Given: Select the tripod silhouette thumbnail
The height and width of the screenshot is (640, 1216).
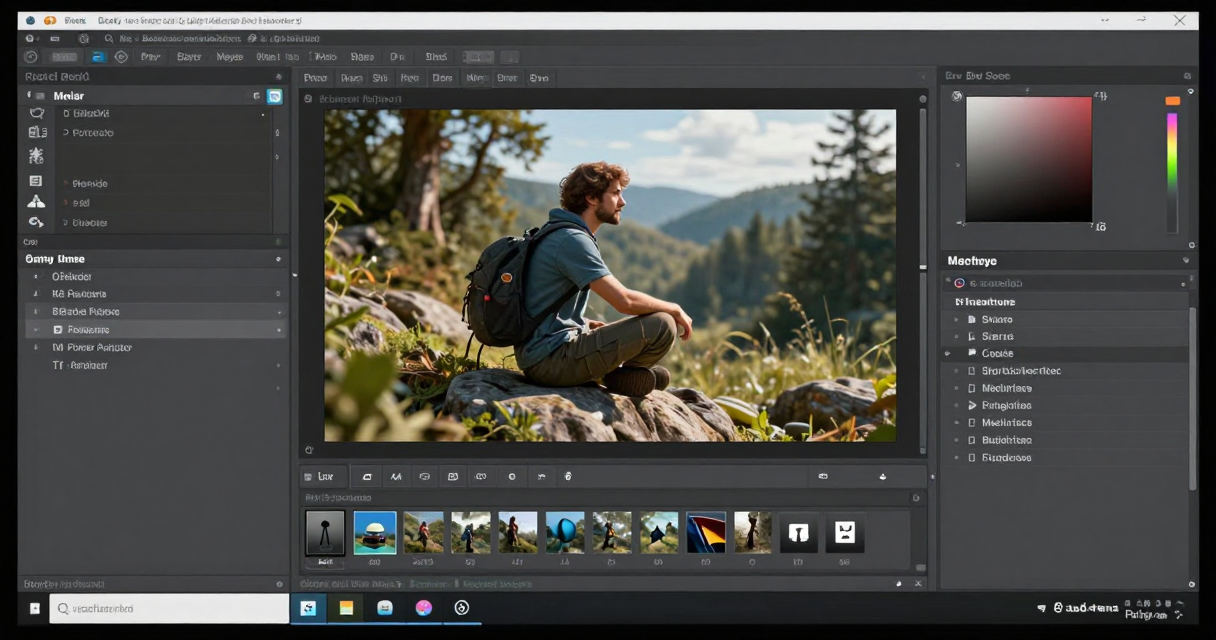Looking at the screenshot, I should [x=325, y=533].
